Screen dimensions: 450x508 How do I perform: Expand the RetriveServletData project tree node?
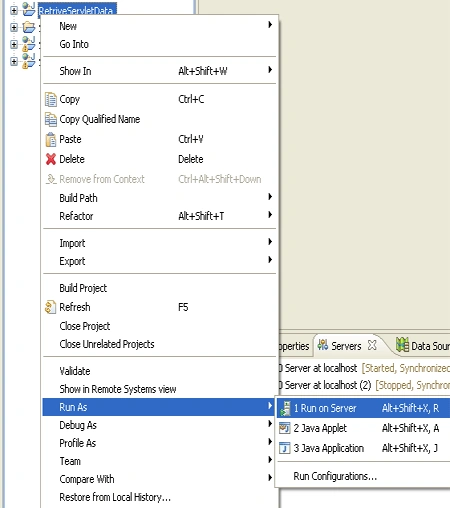(14, 10)
